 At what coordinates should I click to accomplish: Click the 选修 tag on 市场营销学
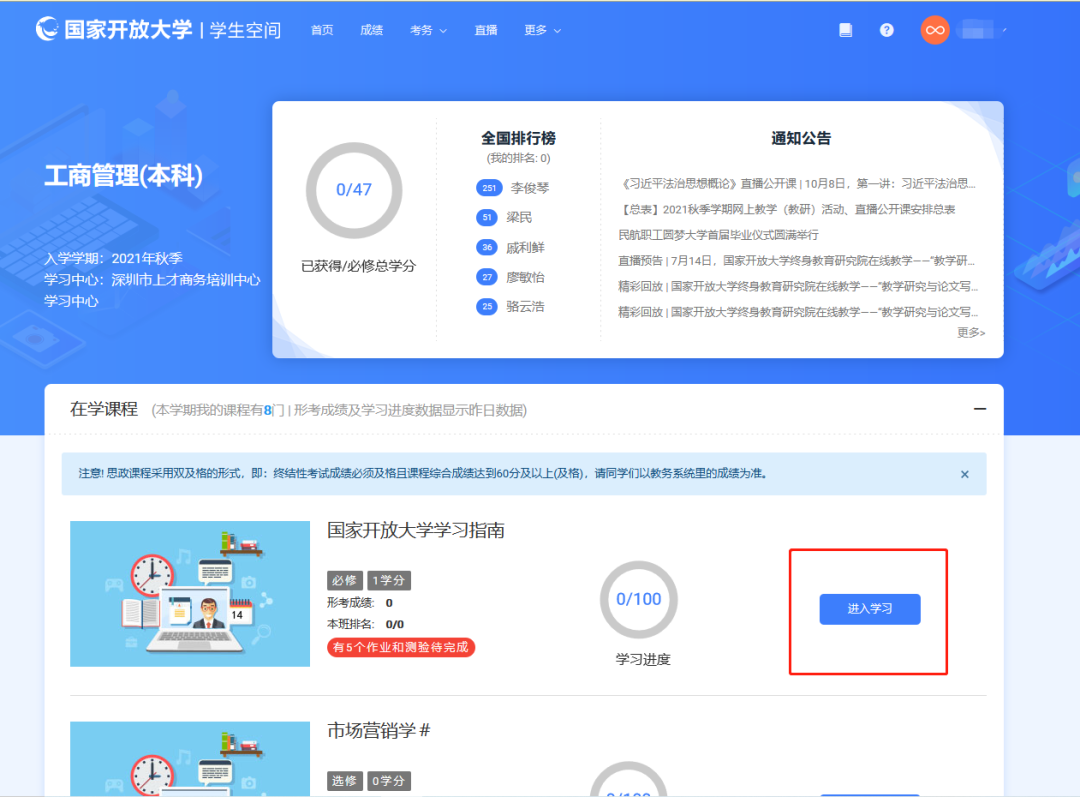click(x=344, y=780)
